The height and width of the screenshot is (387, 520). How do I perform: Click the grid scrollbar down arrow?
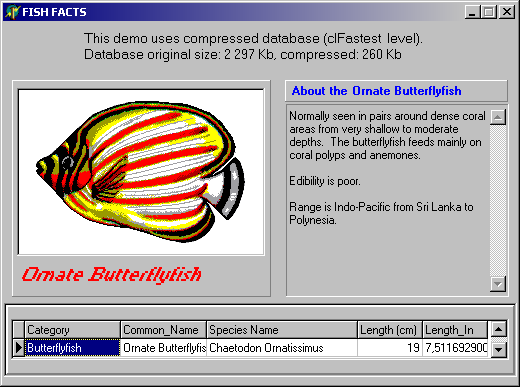click(499, 349)
